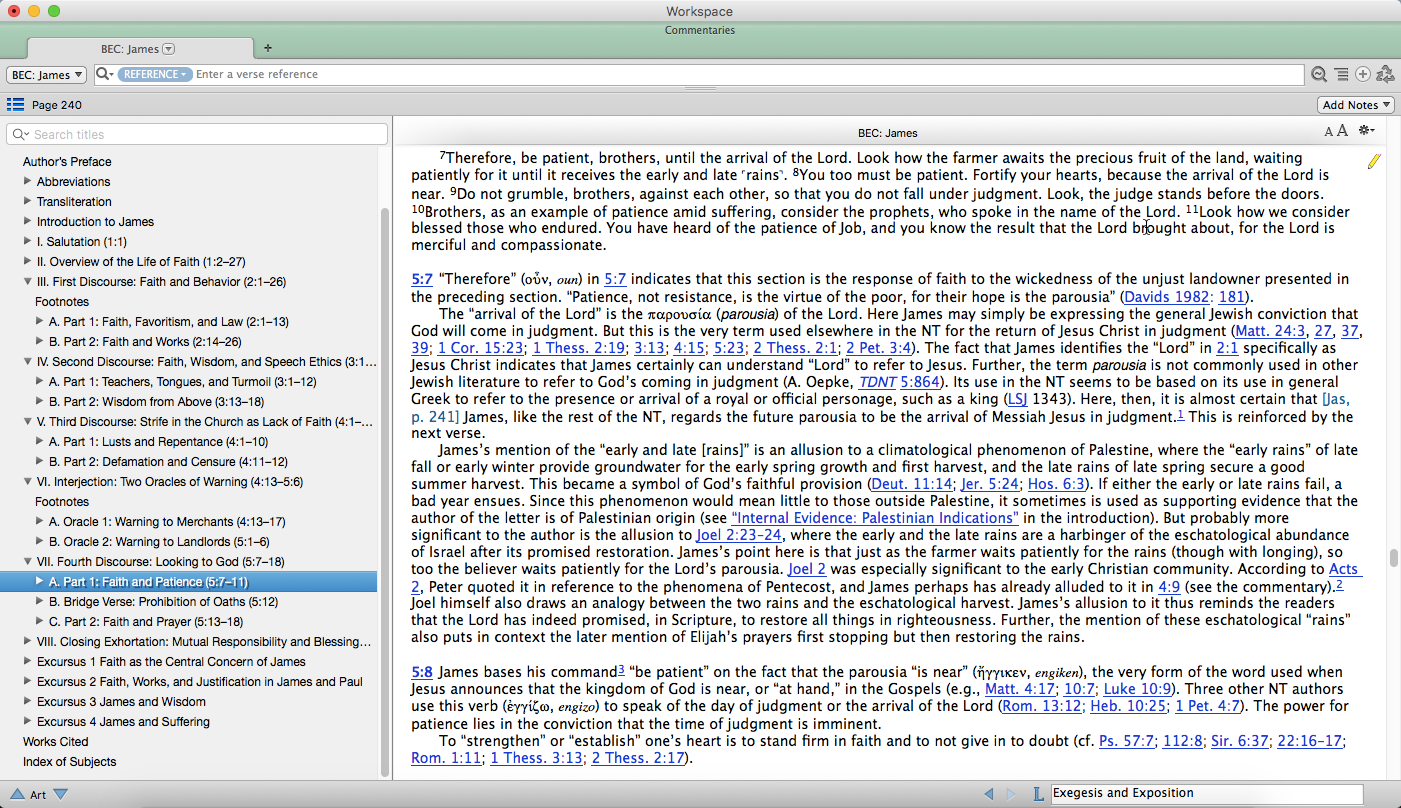Click the up triangle beside Art
The width and height of the screenshot is (1401, 808).
coord(17,794)
